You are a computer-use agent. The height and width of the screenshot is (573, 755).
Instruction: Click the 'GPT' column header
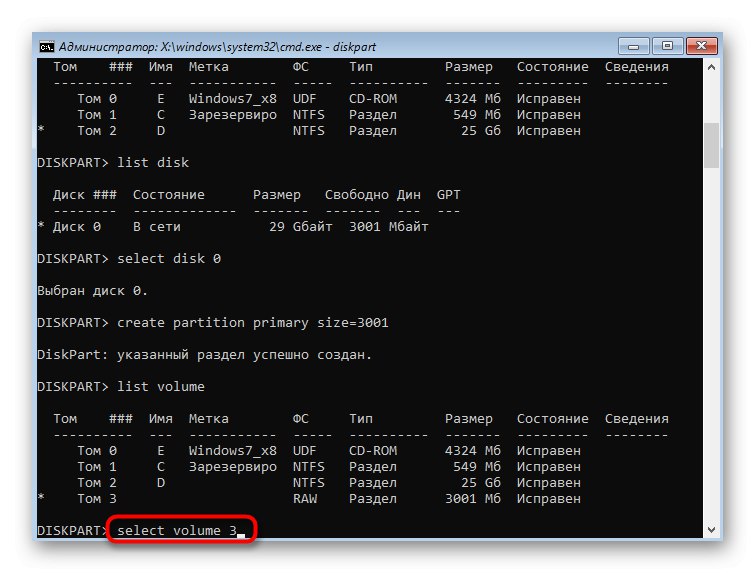point(448,195)
